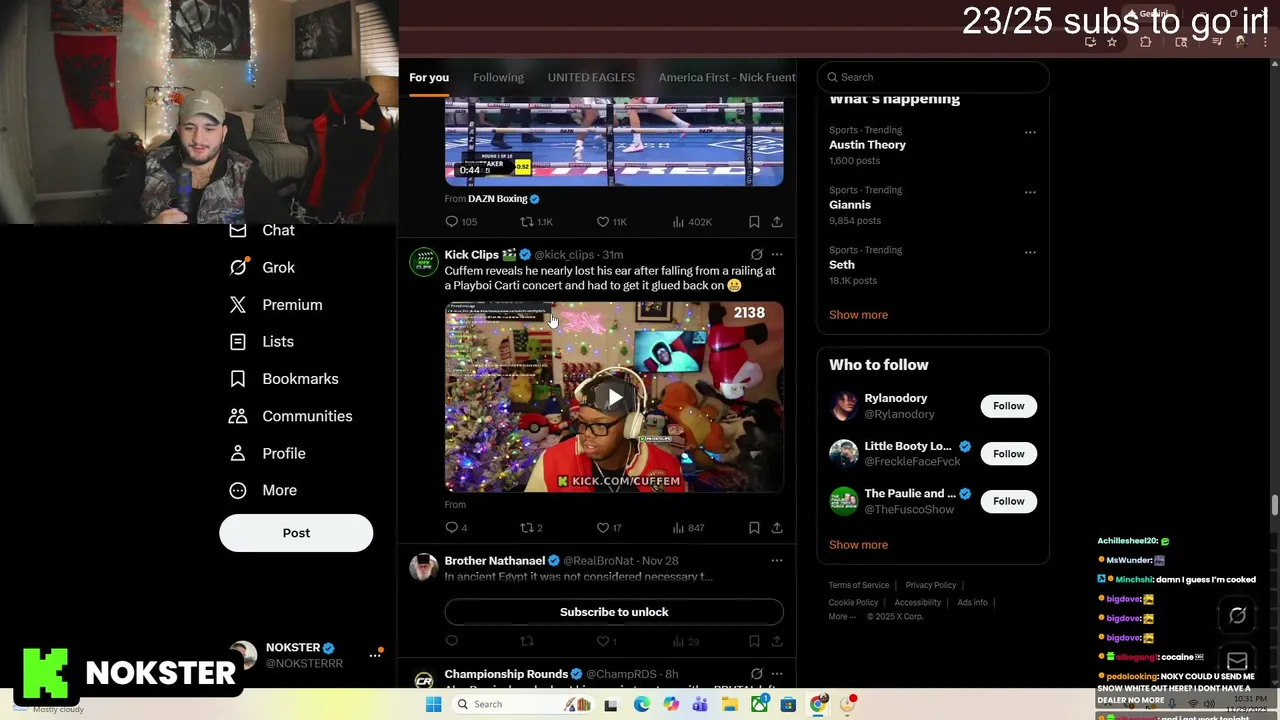Follow Rylanodory
Screen dimensions: 1280x720
[x=1008, y=406]
